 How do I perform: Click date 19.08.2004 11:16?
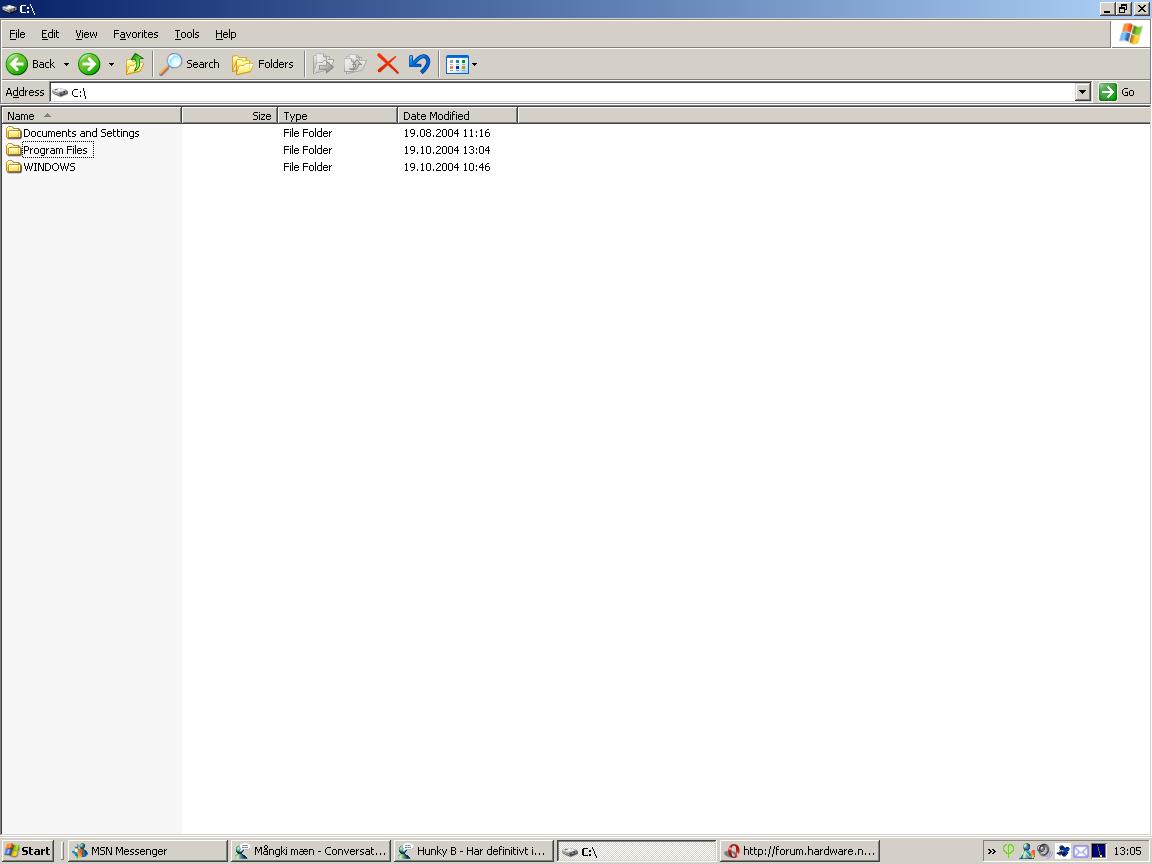pyautogui.click(x=447, y=133)
